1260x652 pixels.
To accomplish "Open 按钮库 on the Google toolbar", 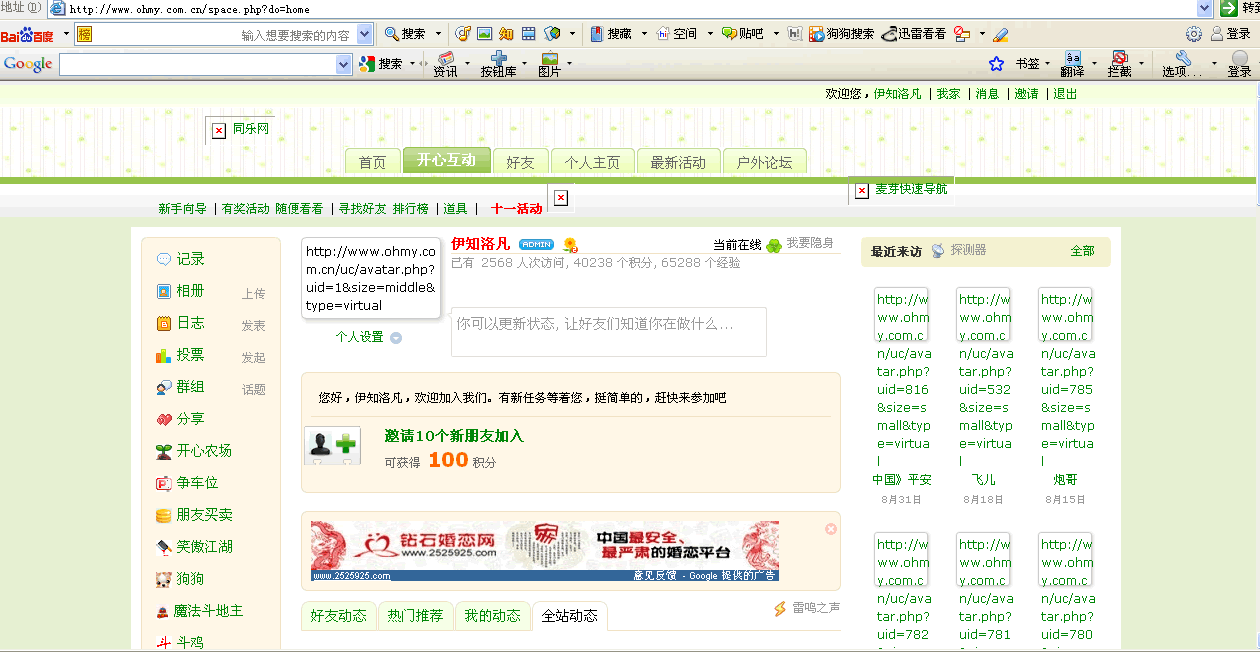I will [498, 65].
